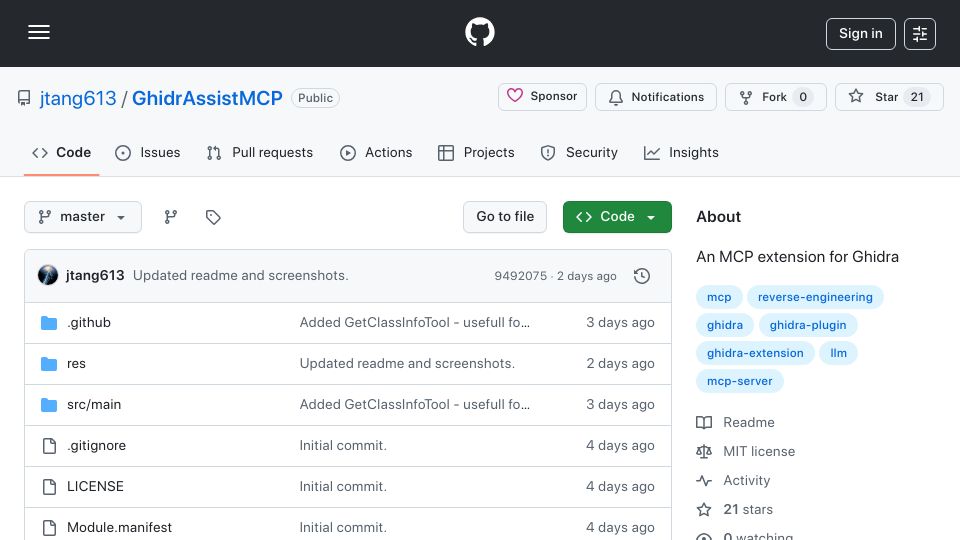This screenshot has height=540, width=960.
Task: Open the hamburger navigation menu
Action: 39,32
